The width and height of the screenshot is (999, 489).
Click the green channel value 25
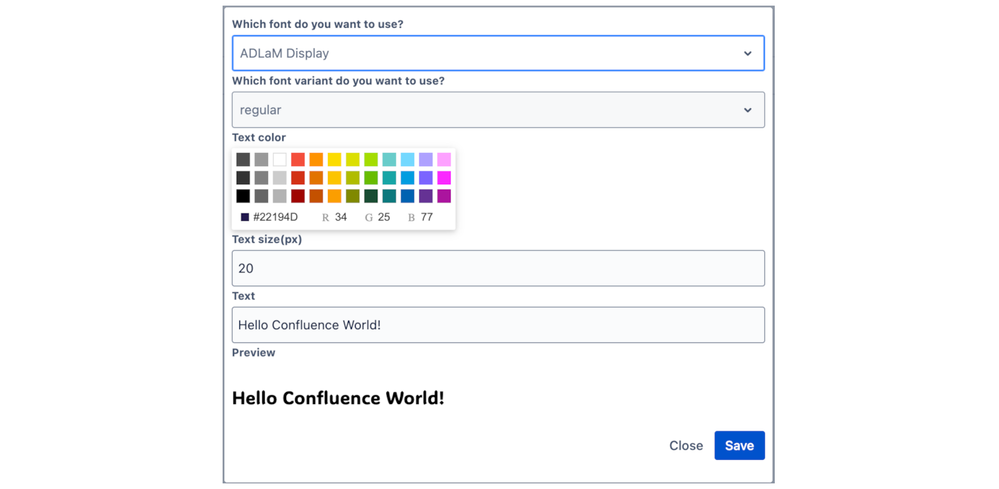[384, 217]
